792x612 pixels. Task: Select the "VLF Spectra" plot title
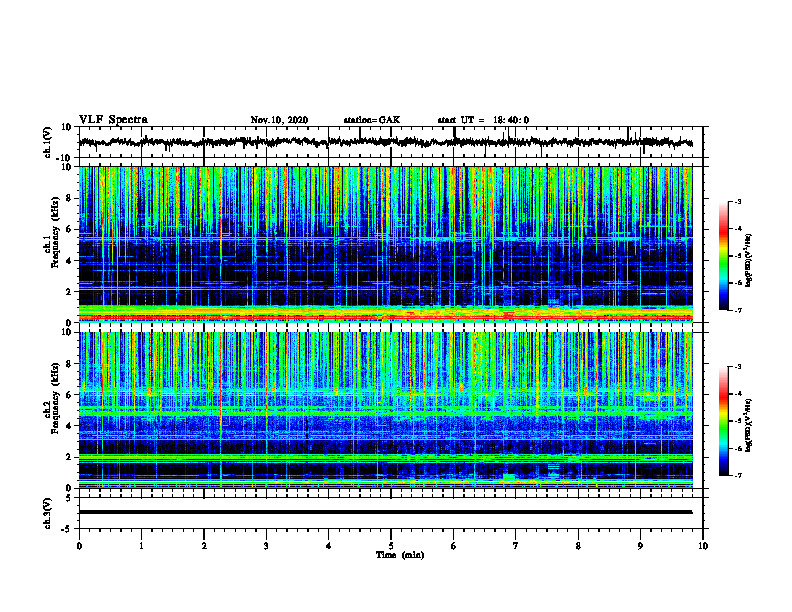(x=113, y=120)
